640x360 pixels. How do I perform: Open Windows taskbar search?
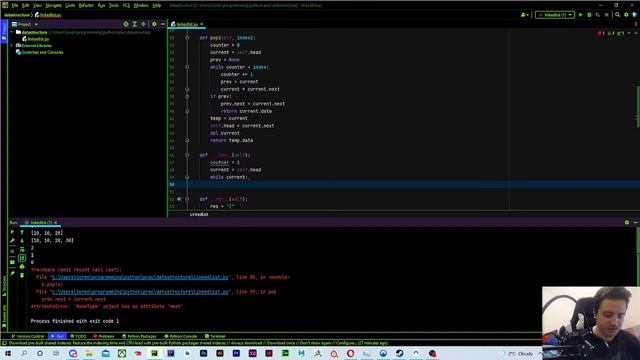point(24,353)
